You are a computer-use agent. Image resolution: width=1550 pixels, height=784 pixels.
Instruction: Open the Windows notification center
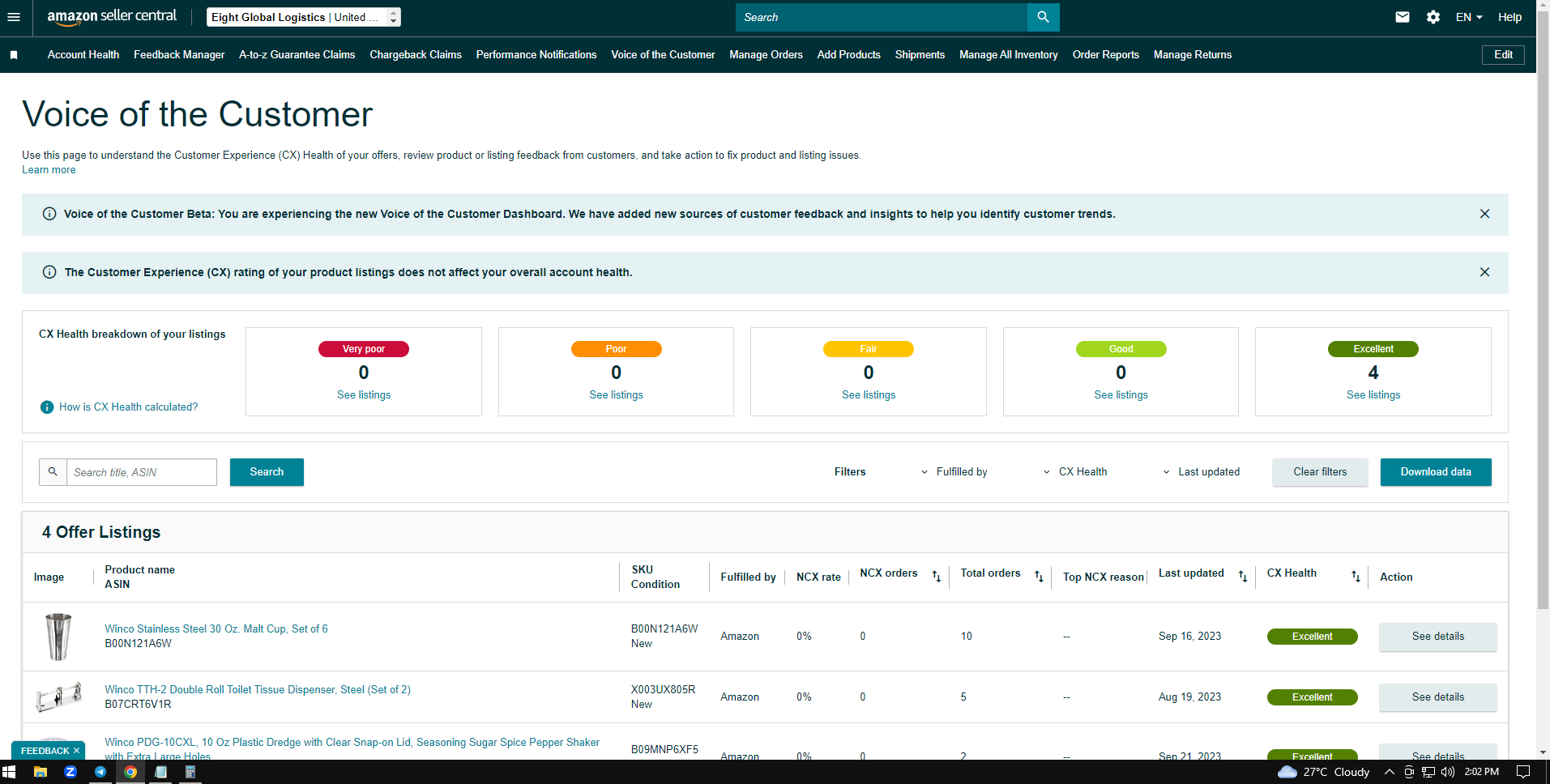1523,772
